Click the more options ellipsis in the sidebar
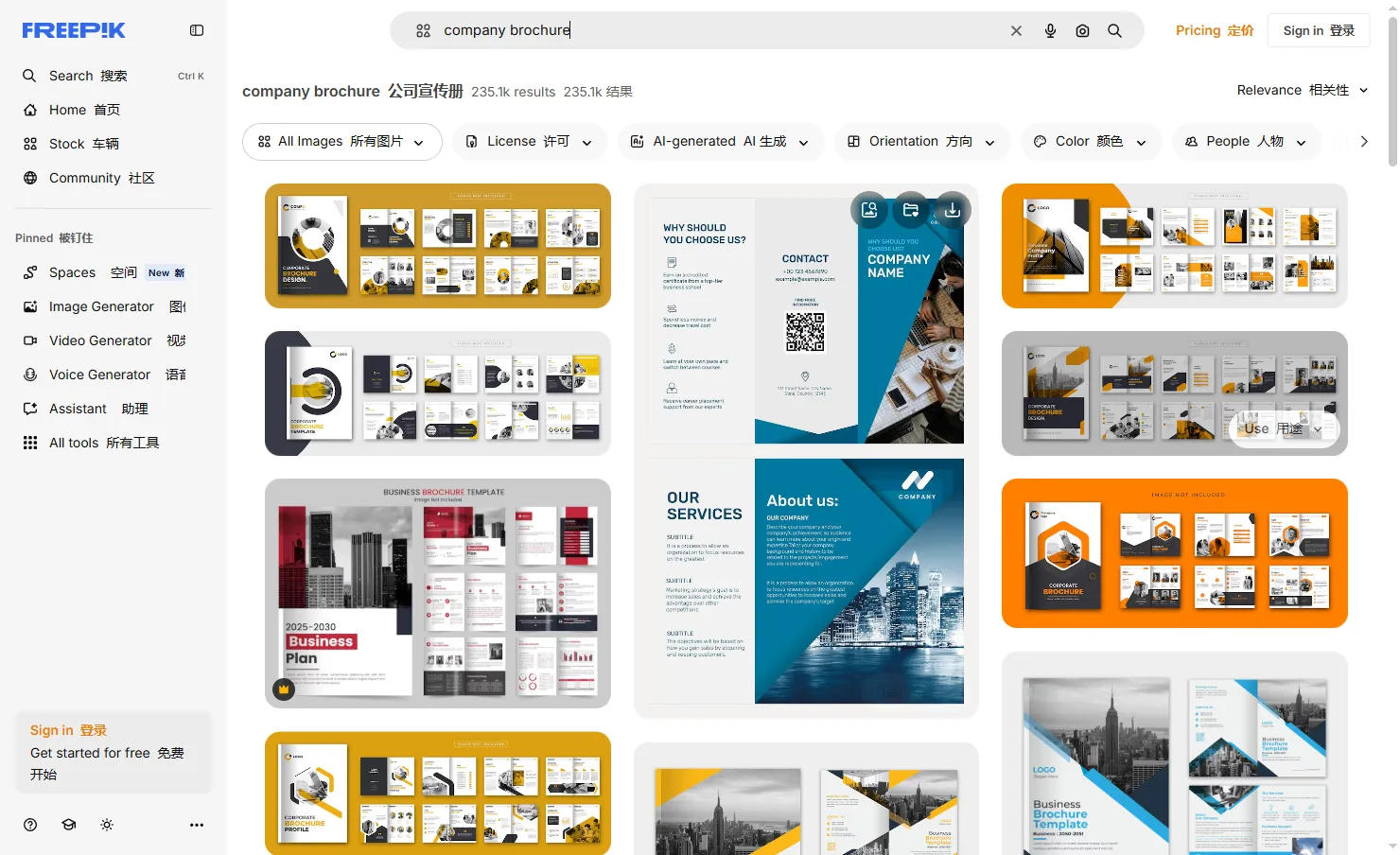The width and height of the screenshot is (1400, 855). click(197, 825)
